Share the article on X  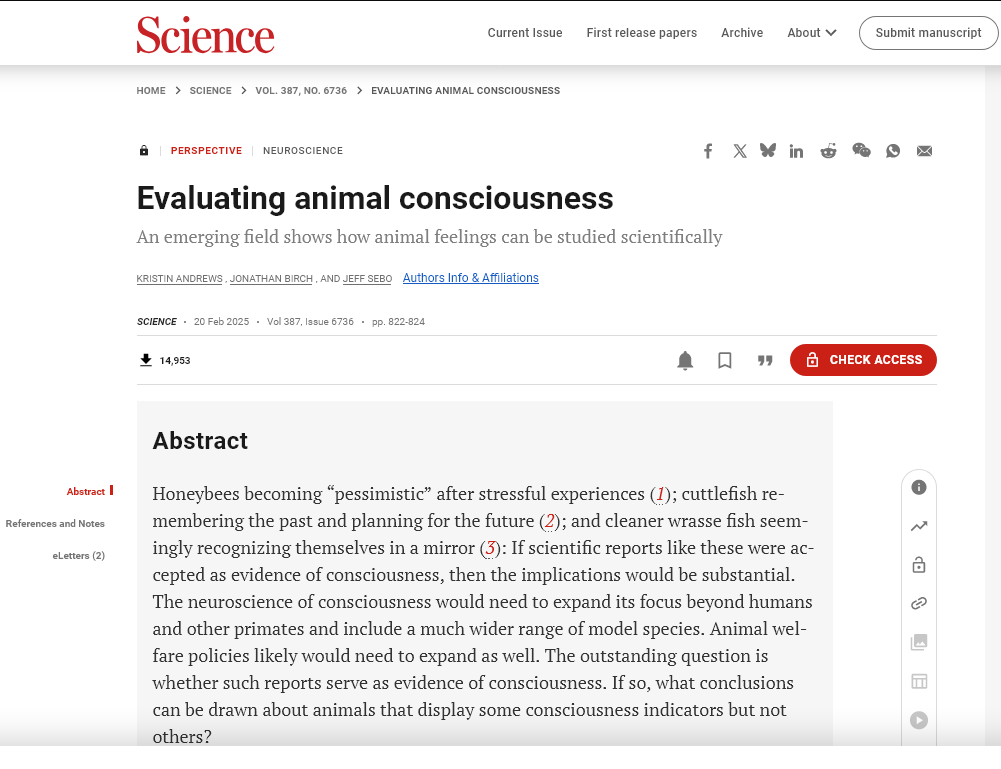click(740, 150)
